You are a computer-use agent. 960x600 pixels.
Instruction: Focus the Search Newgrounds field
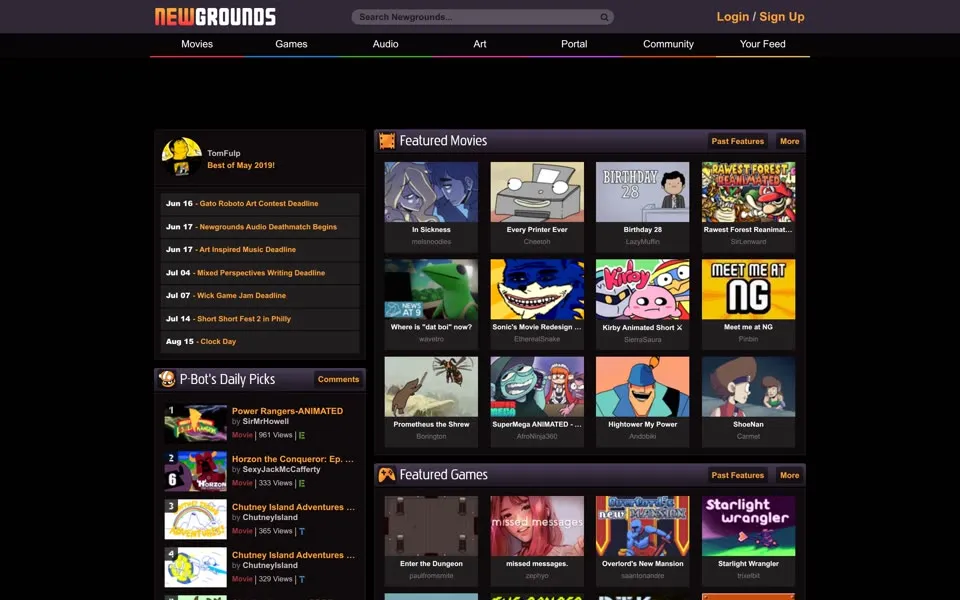click(x=482, y=17)
